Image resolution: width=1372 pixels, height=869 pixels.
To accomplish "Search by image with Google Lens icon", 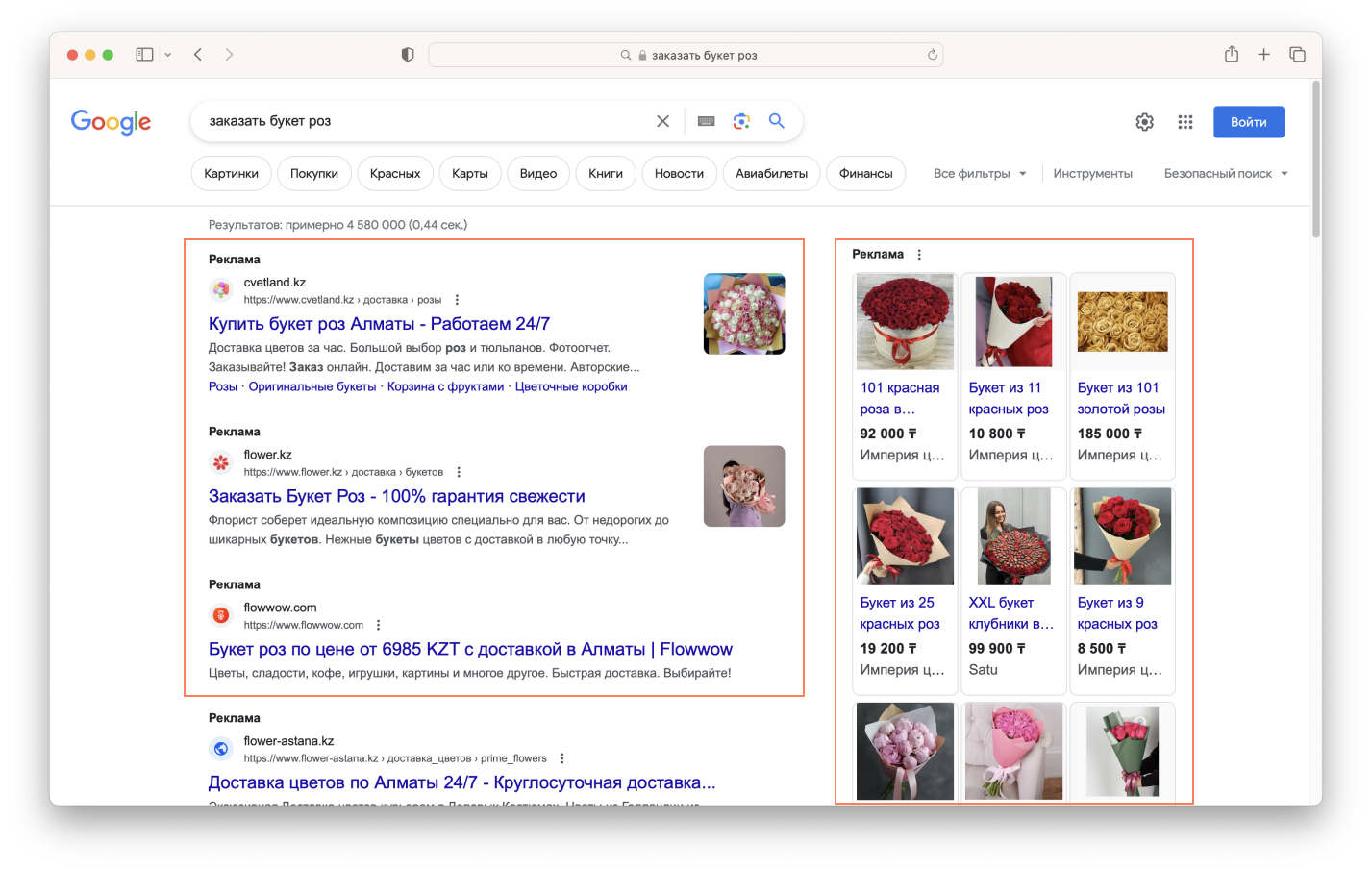I will pos(741,121).
